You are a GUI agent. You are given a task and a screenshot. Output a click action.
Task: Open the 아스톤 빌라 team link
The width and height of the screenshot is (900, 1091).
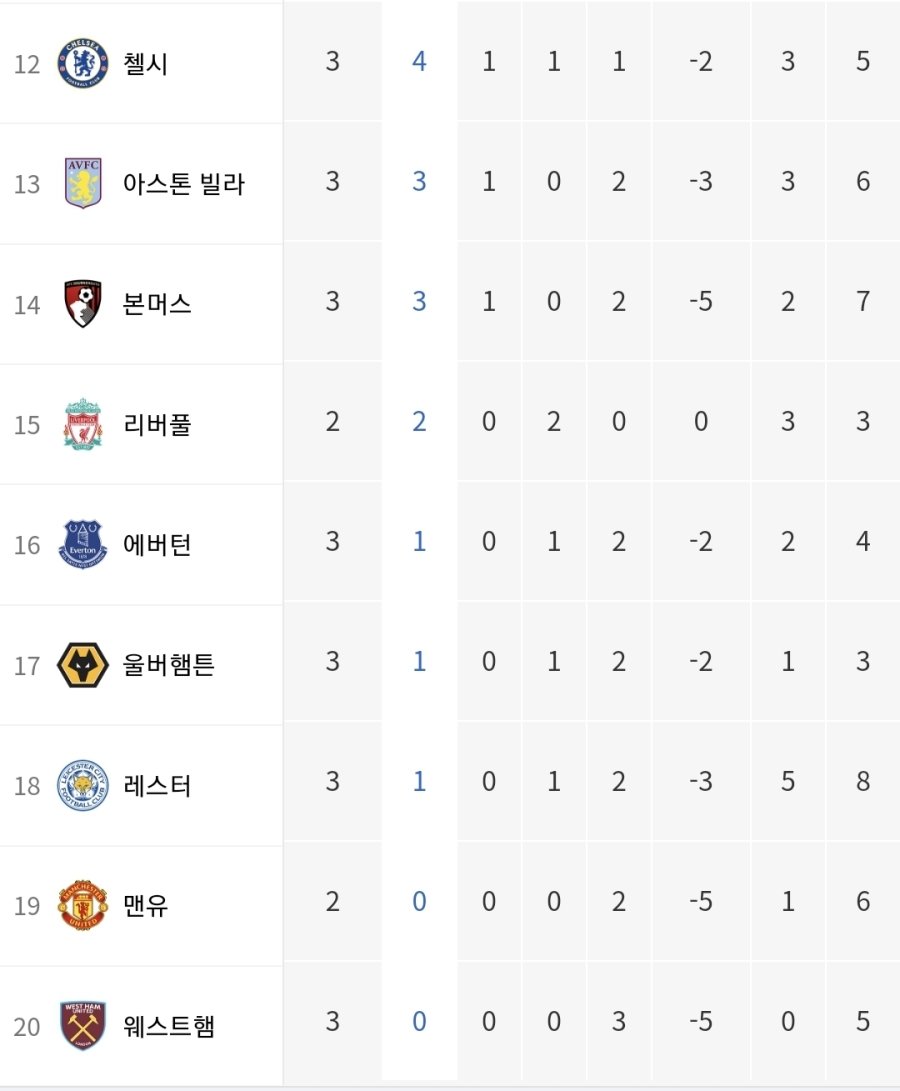point(184,184)
